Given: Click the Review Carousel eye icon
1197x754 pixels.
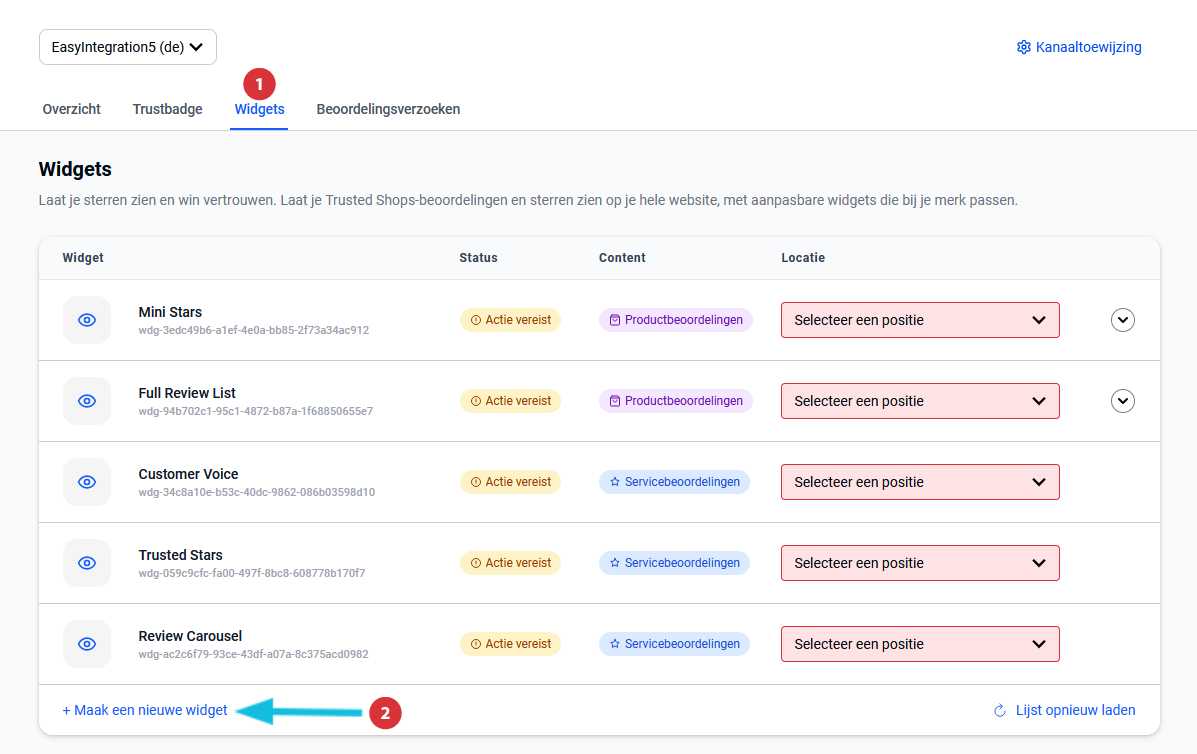Looking at the screenshot, I should point(87,644).
